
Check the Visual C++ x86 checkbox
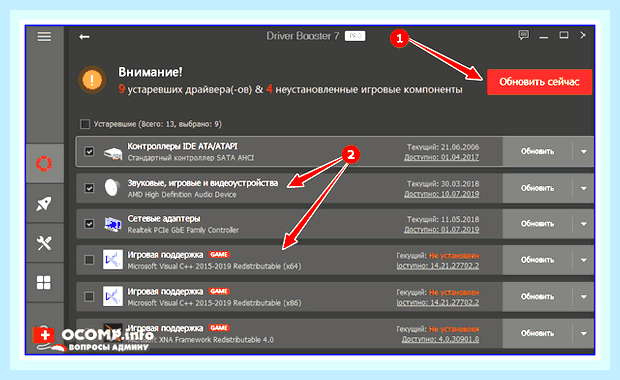click(89, 297)
